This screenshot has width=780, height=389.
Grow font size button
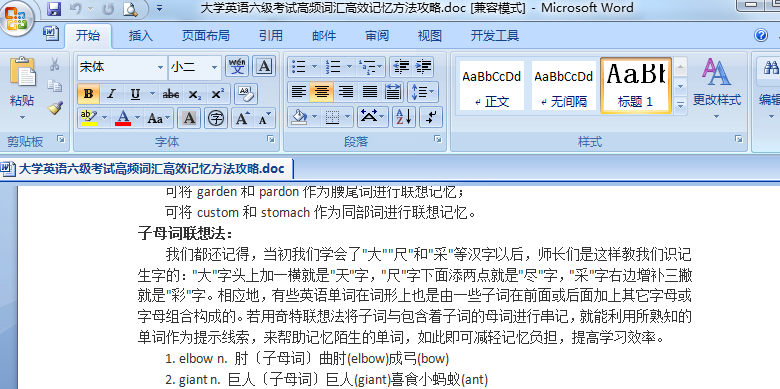(243, 118)
